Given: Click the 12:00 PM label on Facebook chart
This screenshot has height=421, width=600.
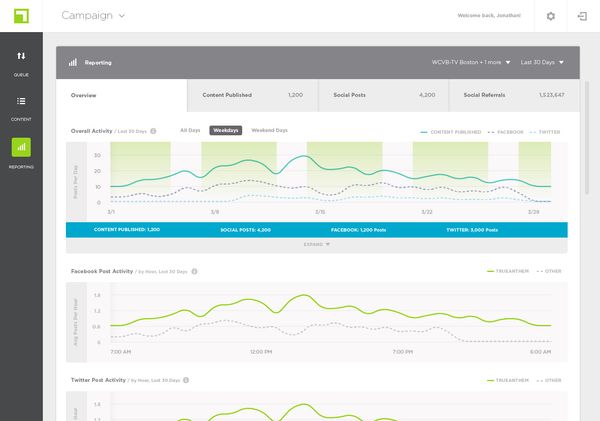Looking at the screenshot, I should [261, 352].
